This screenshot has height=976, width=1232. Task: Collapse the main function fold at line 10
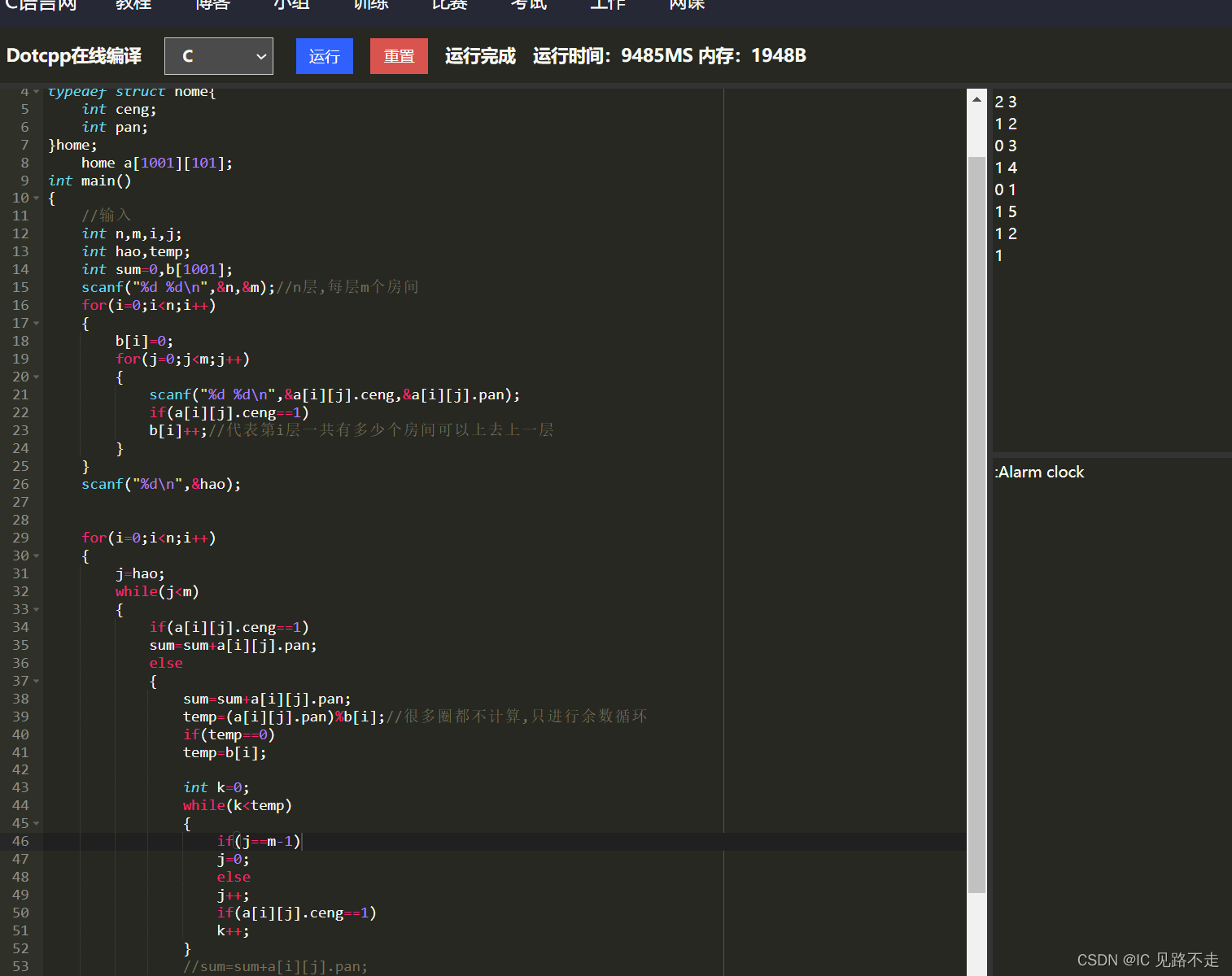pyautogui.click(x=36, y=198)
